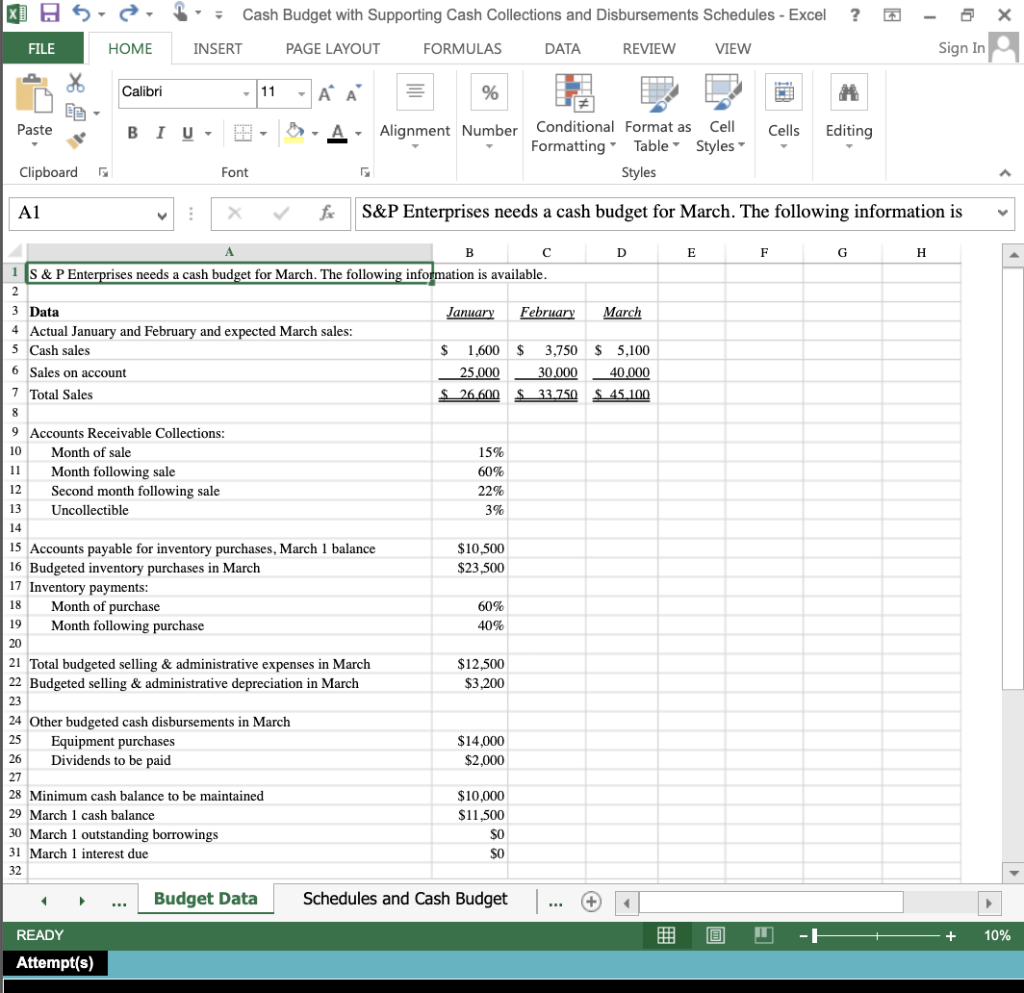Image resolution: width=1024 pixels, height=993 pixels.
Task: Switch to Page Layout view in status bar
Action: click(x=715, y=936)
